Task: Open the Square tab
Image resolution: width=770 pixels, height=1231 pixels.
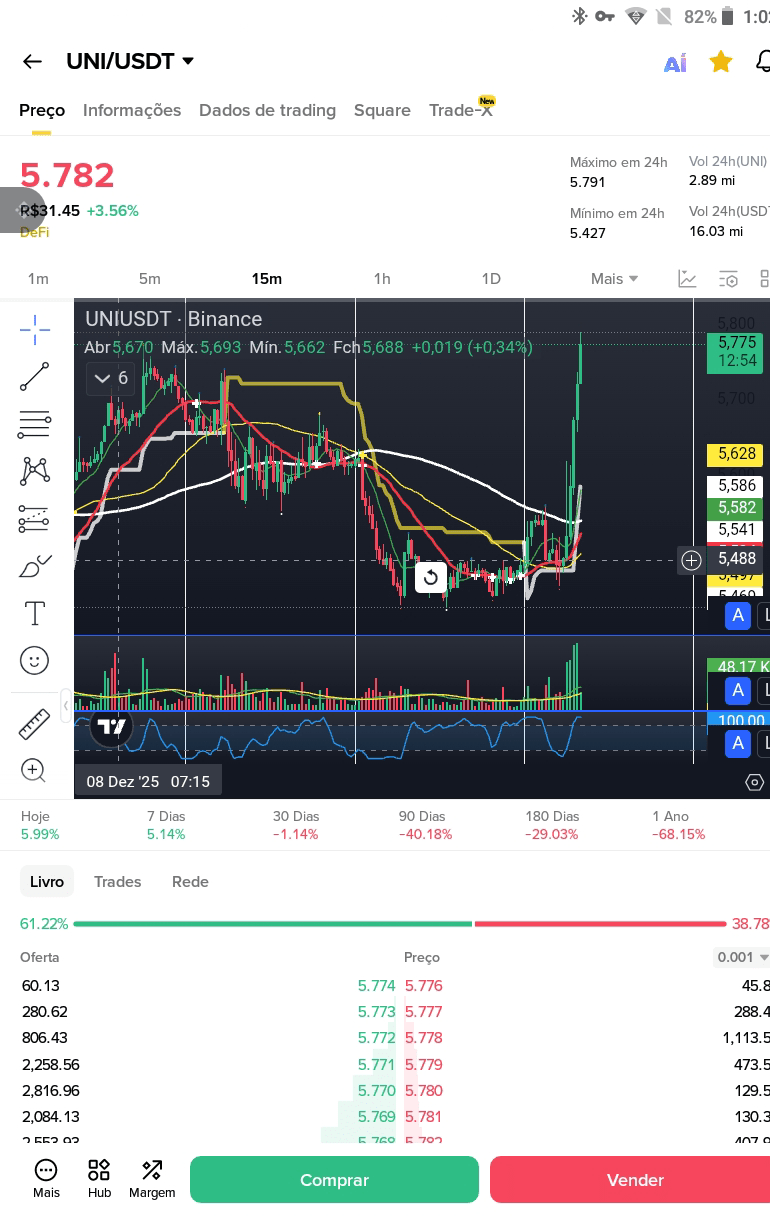Action: pyautogui.click(x=382, y=110)
